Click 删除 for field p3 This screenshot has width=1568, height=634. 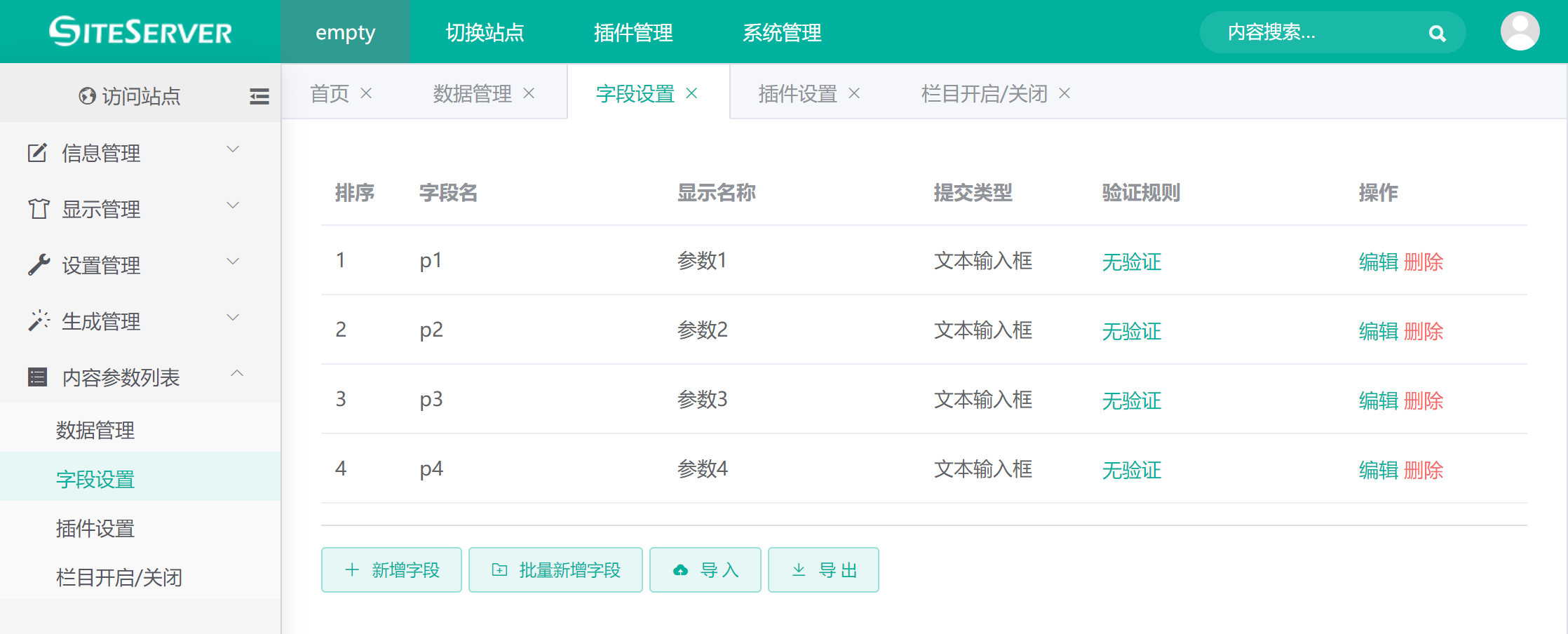(1424, 400)
